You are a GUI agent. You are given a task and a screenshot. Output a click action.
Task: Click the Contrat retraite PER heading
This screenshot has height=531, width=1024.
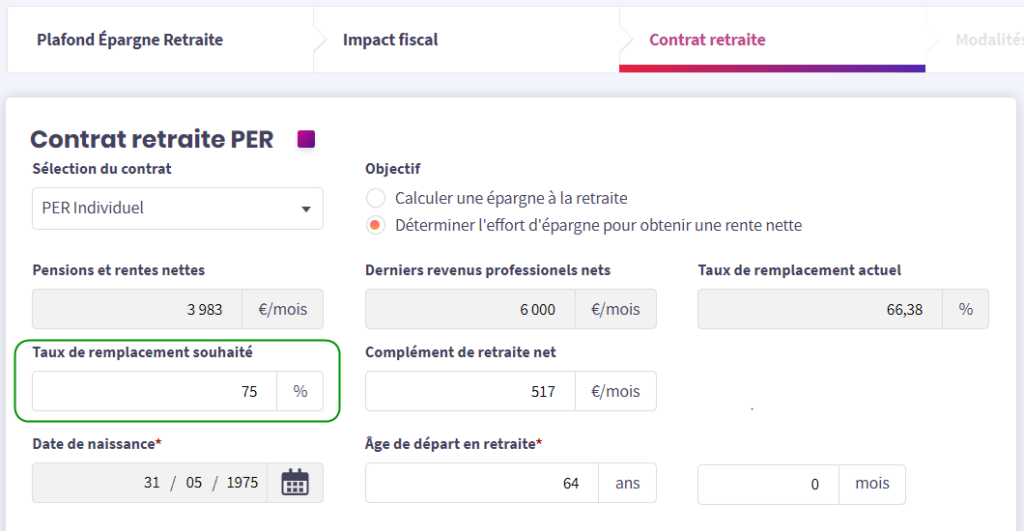(x=152, y=139)
